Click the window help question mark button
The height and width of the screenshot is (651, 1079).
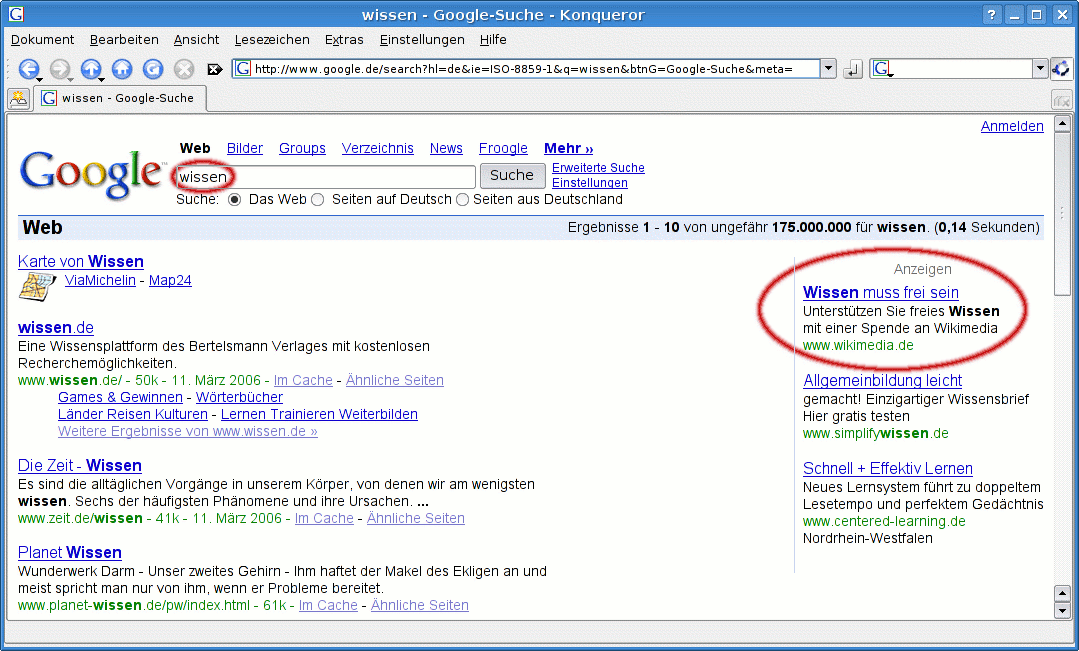pos(992,15)
